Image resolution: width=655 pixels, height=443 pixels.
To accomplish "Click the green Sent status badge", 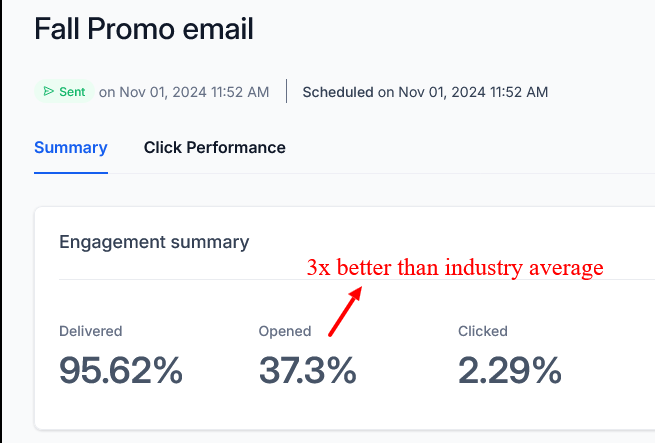I will (x=64, y=92).
